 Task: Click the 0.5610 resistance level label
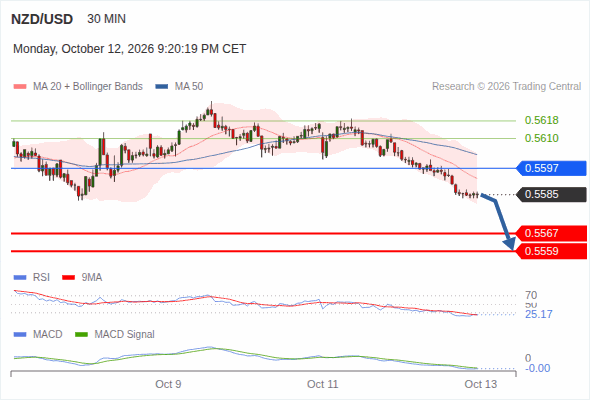tap(541, 138)
